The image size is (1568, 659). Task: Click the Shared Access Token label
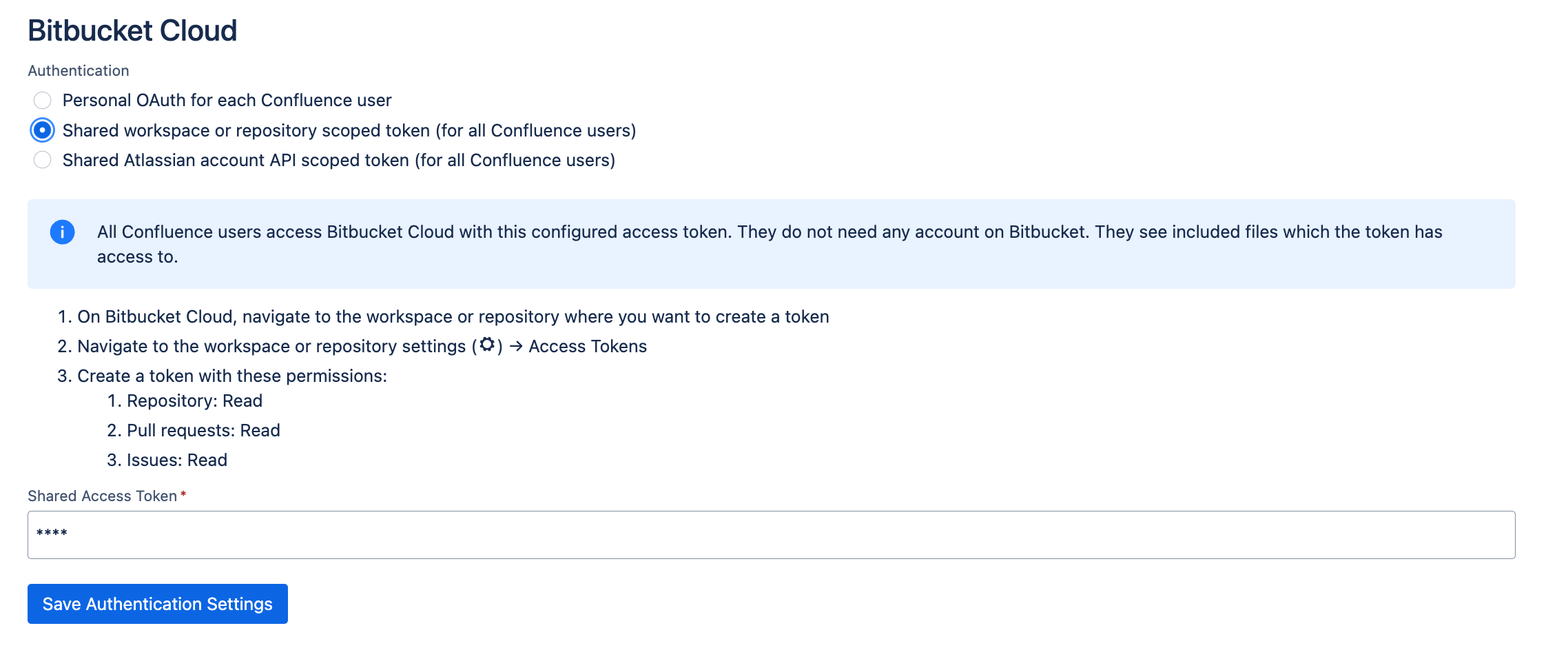pyautogui.click(x=102, y=495)
